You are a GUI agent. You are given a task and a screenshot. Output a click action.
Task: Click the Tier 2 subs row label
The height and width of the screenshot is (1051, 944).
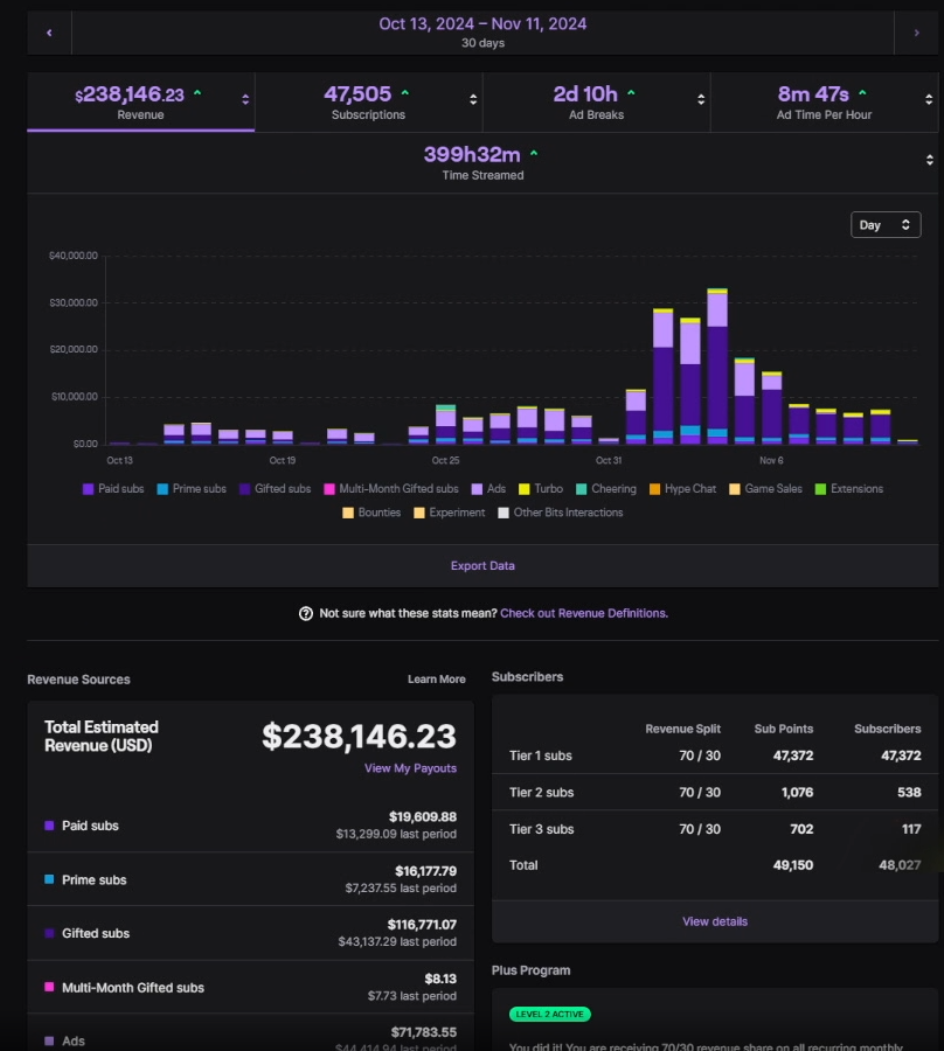click(542, 792)
